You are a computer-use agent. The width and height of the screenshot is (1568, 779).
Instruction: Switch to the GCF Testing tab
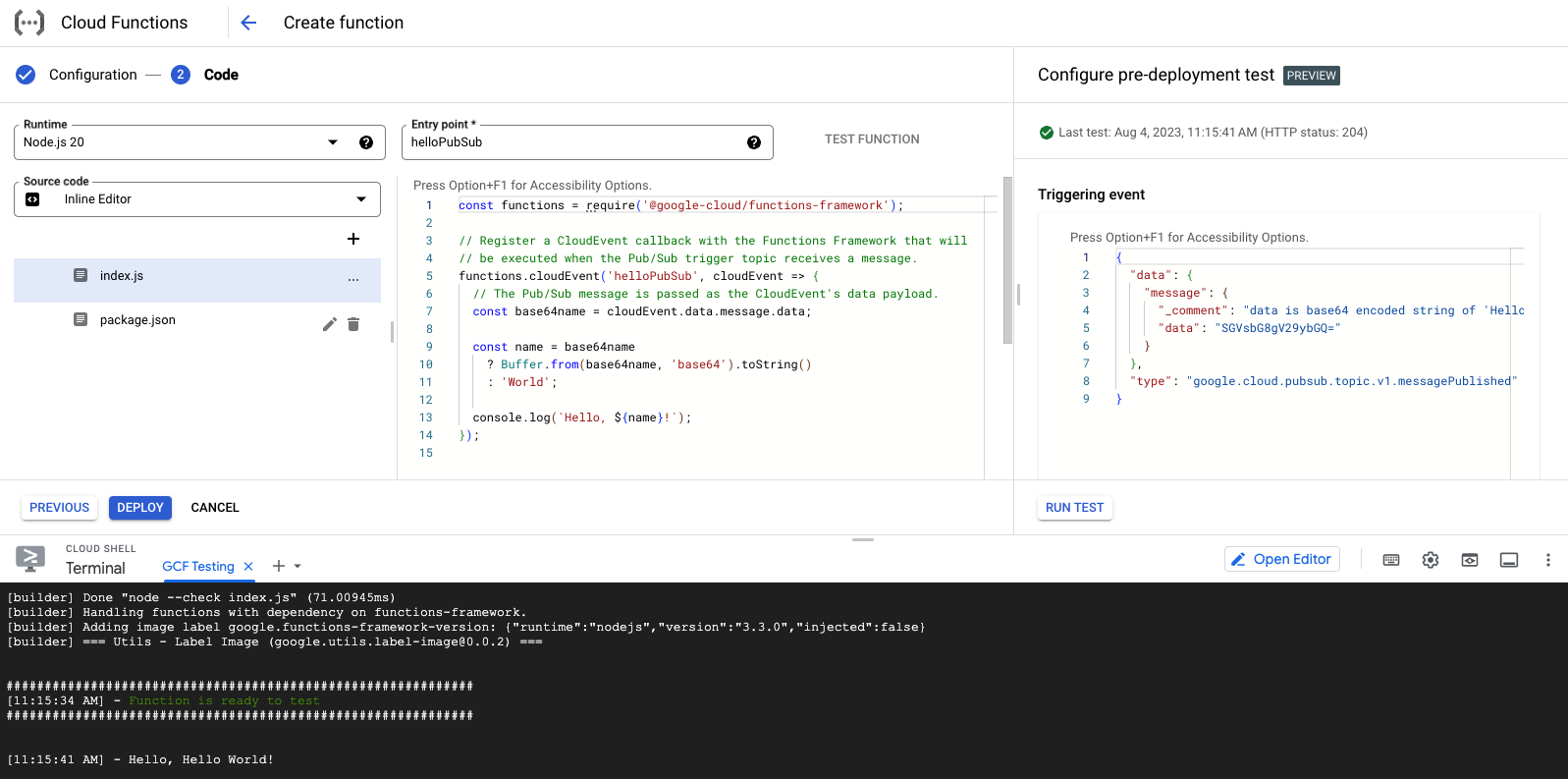click(x=198, y=567)
